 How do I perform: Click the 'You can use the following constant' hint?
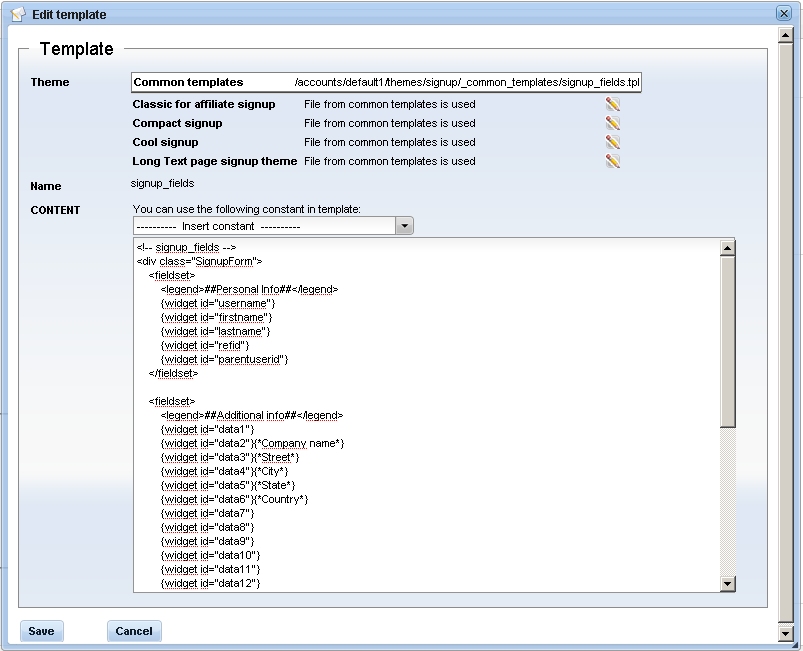pos(246,209)
